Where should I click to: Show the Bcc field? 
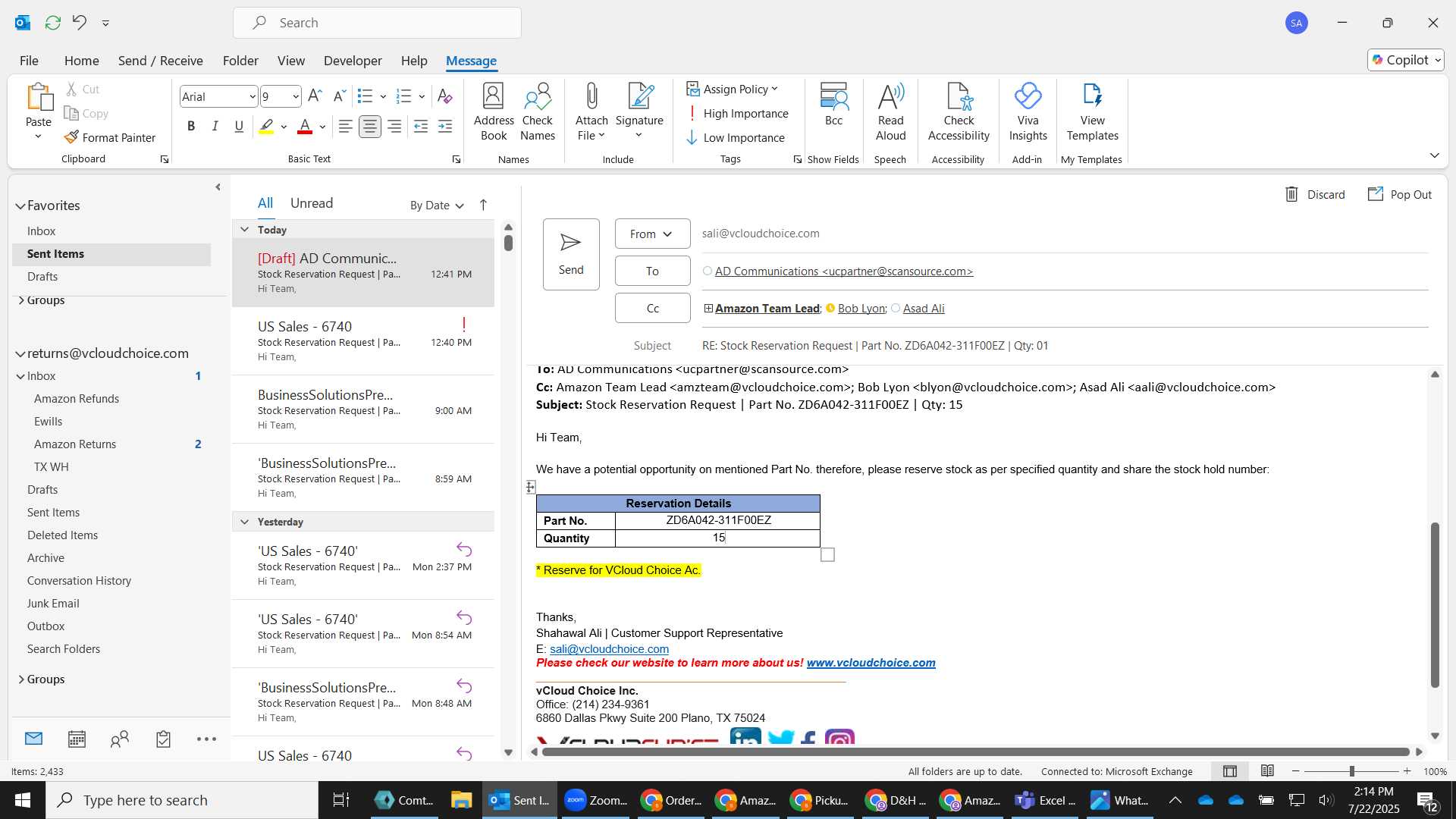[x=833, y=105]
